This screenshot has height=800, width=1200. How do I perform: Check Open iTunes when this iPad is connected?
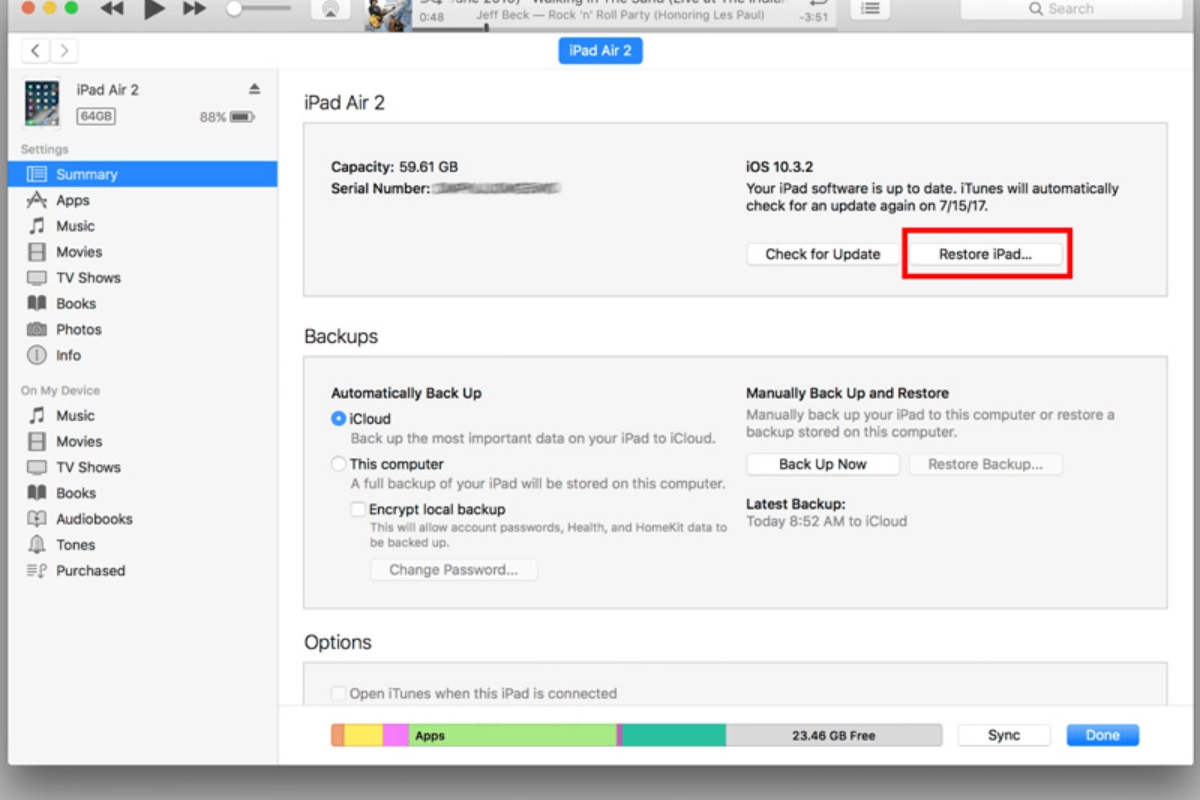[340, 692]
